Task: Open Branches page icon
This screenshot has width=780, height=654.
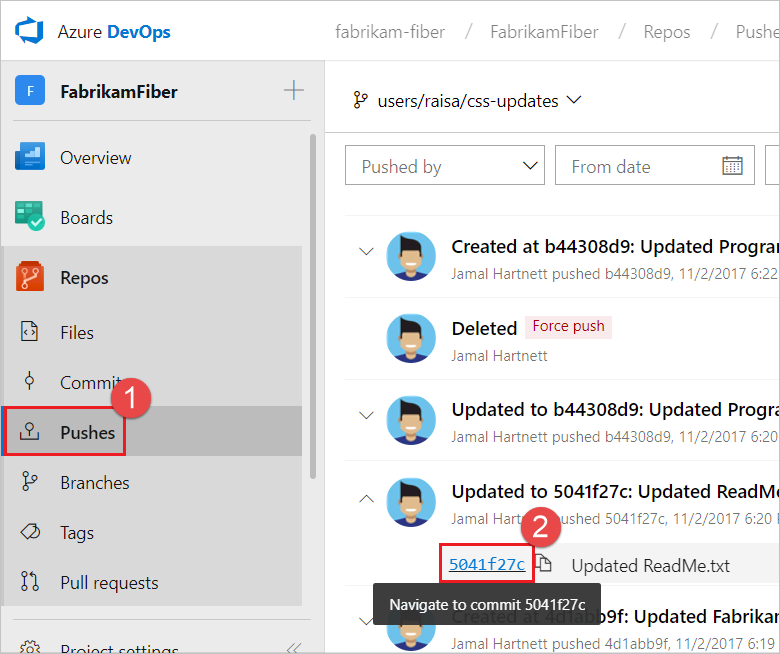Action: pyautogui.click(x=30, y=482)
